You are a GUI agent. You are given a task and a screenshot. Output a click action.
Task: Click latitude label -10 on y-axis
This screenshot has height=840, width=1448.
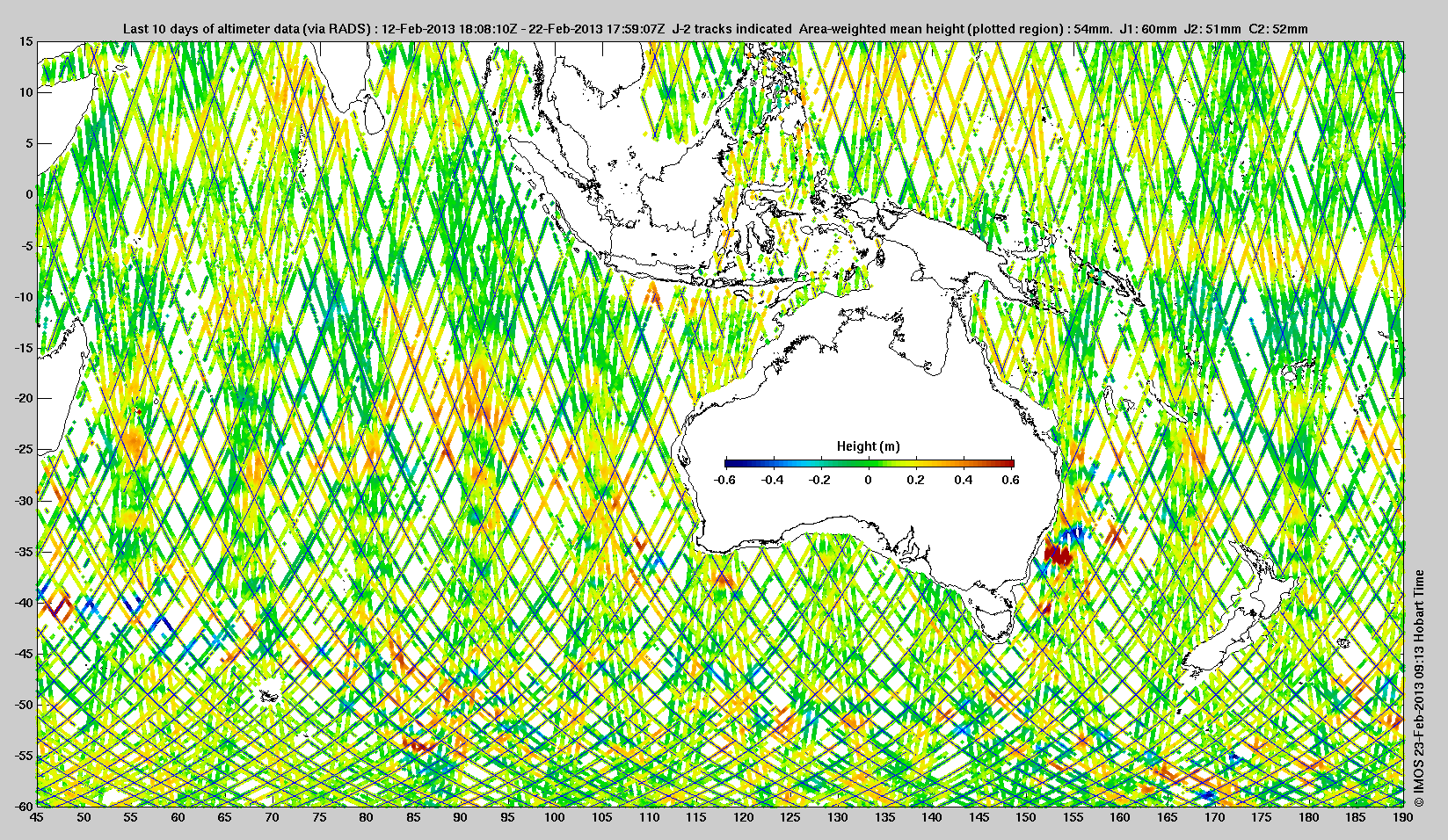(x=24, y=296)
